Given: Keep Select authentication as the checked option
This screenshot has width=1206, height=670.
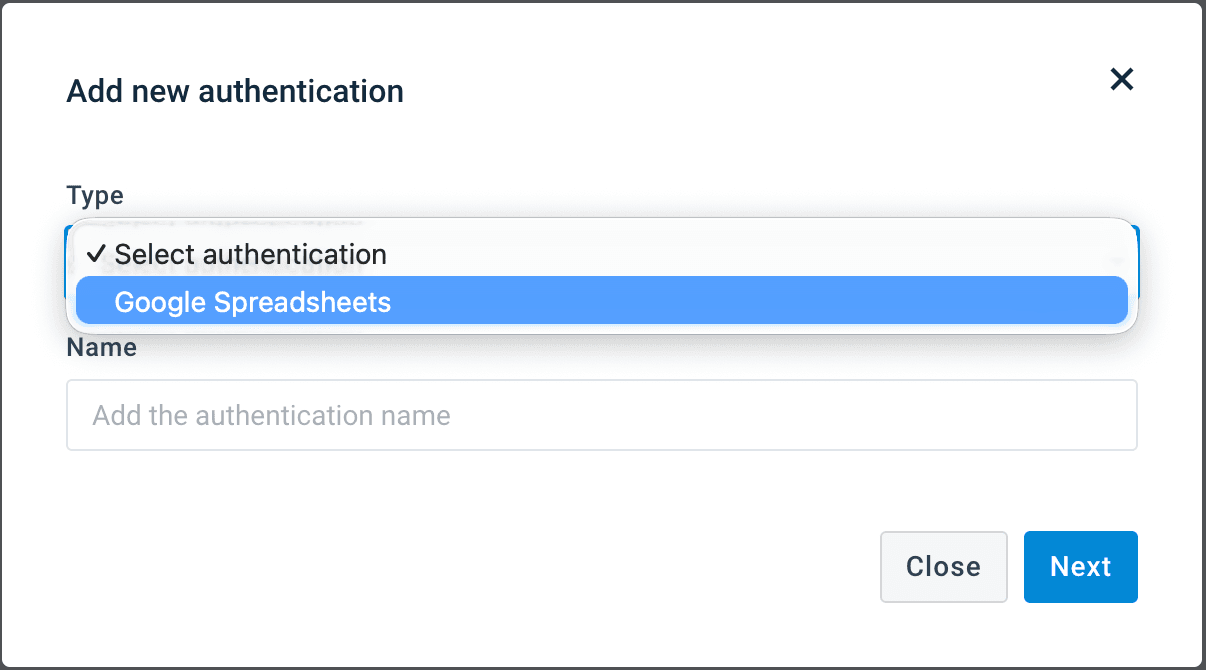Looking at the screenshot, I should pyautogui.click(x=250, y=254).
